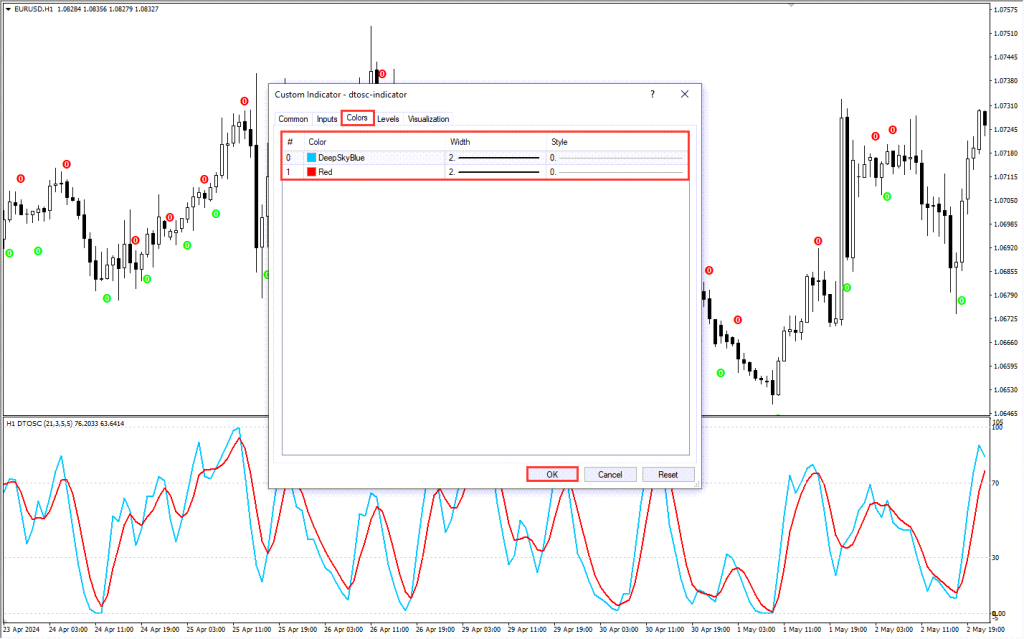Viewport: 1024px width, 639px height.
Task: Click the 1.07510 price scale label
Action: point(1006,33)
